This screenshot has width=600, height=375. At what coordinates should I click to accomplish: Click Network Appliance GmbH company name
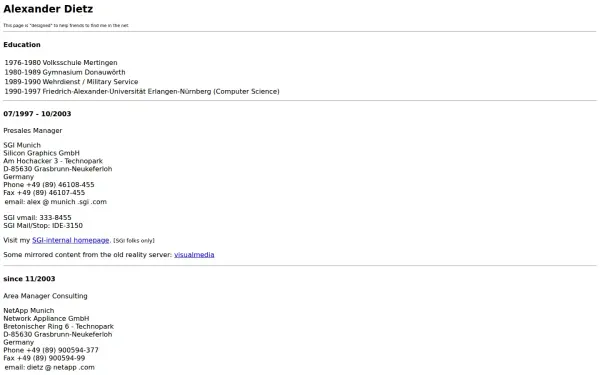tap(46, 319)
